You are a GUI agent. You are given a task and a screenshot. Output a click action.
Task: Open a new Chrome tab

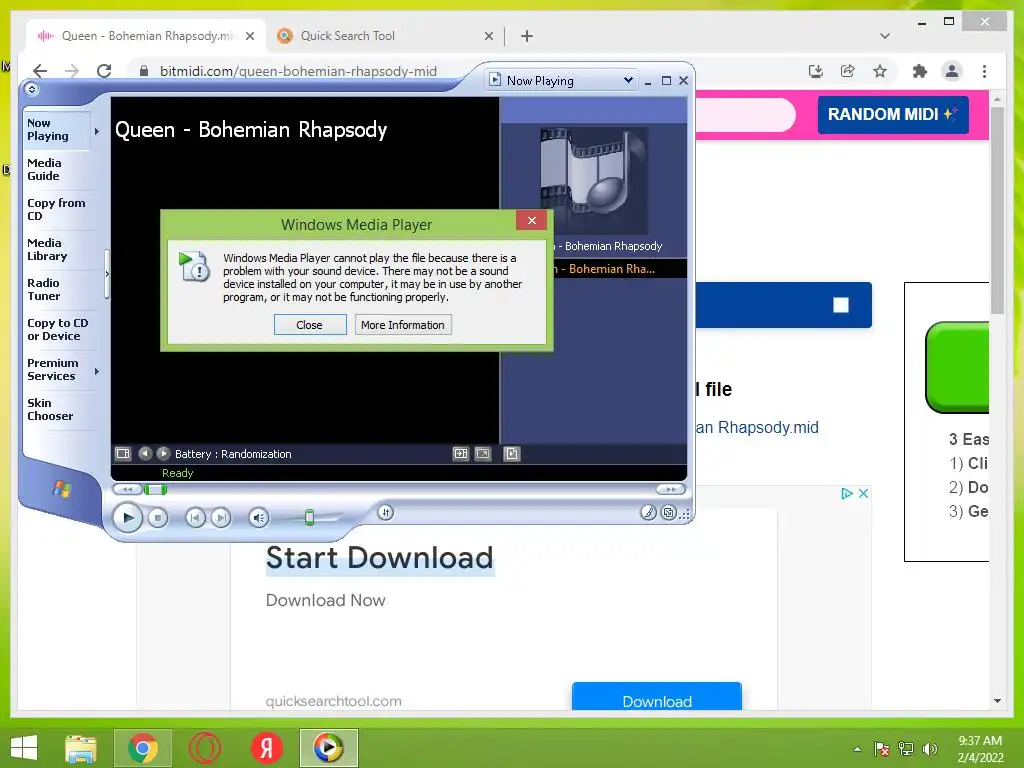tap(527, 36)
